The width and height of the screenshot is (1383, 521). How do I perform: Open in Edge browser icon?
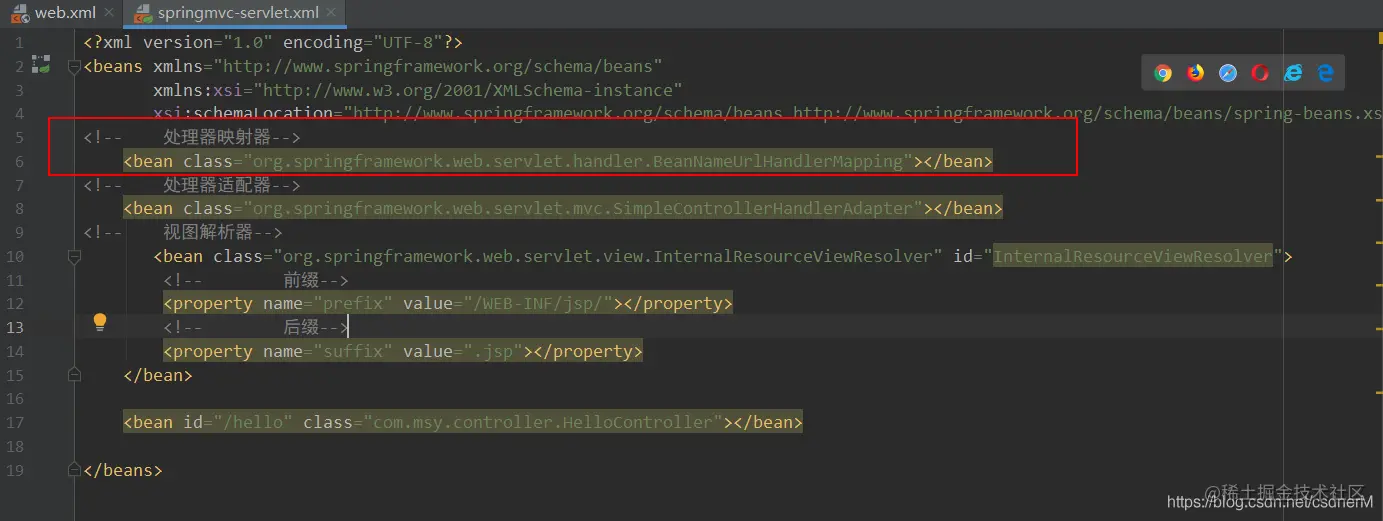pyautogui.click(x=1326, y=73)
